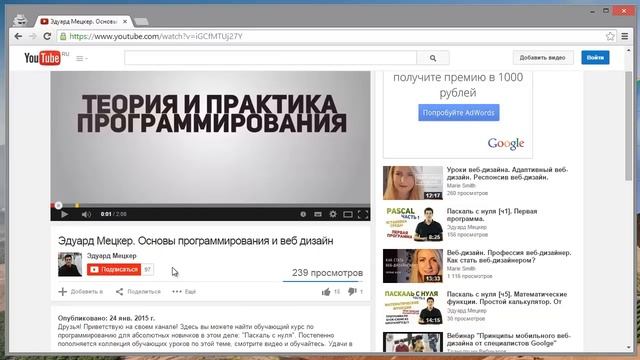
Task: Dislike the video with thumbs down
Action: (352, 291)
